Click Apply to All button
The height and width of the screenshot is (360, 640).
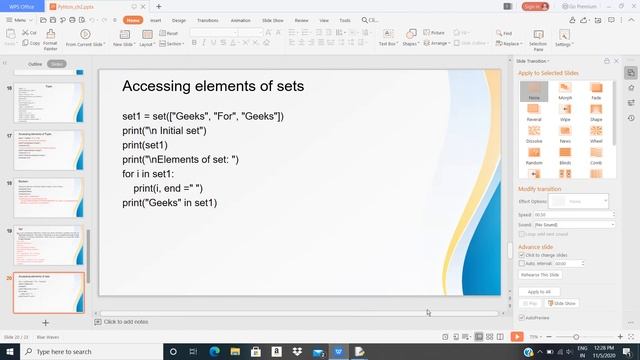[x=539, y=292]
